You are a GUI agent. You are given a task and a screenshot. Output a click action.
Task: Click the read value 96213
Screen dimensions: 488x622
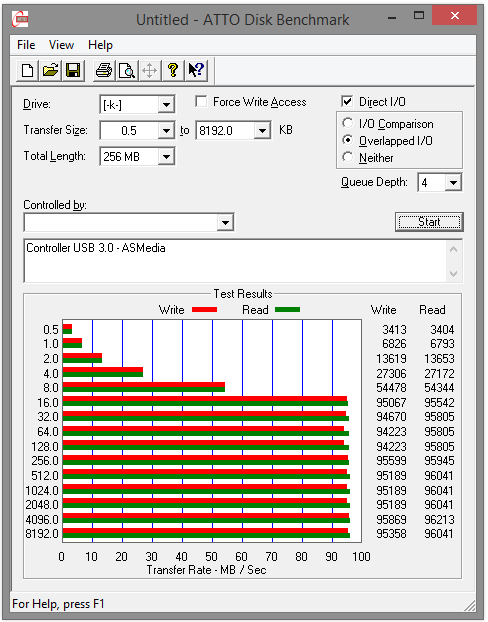pos(439,519)
